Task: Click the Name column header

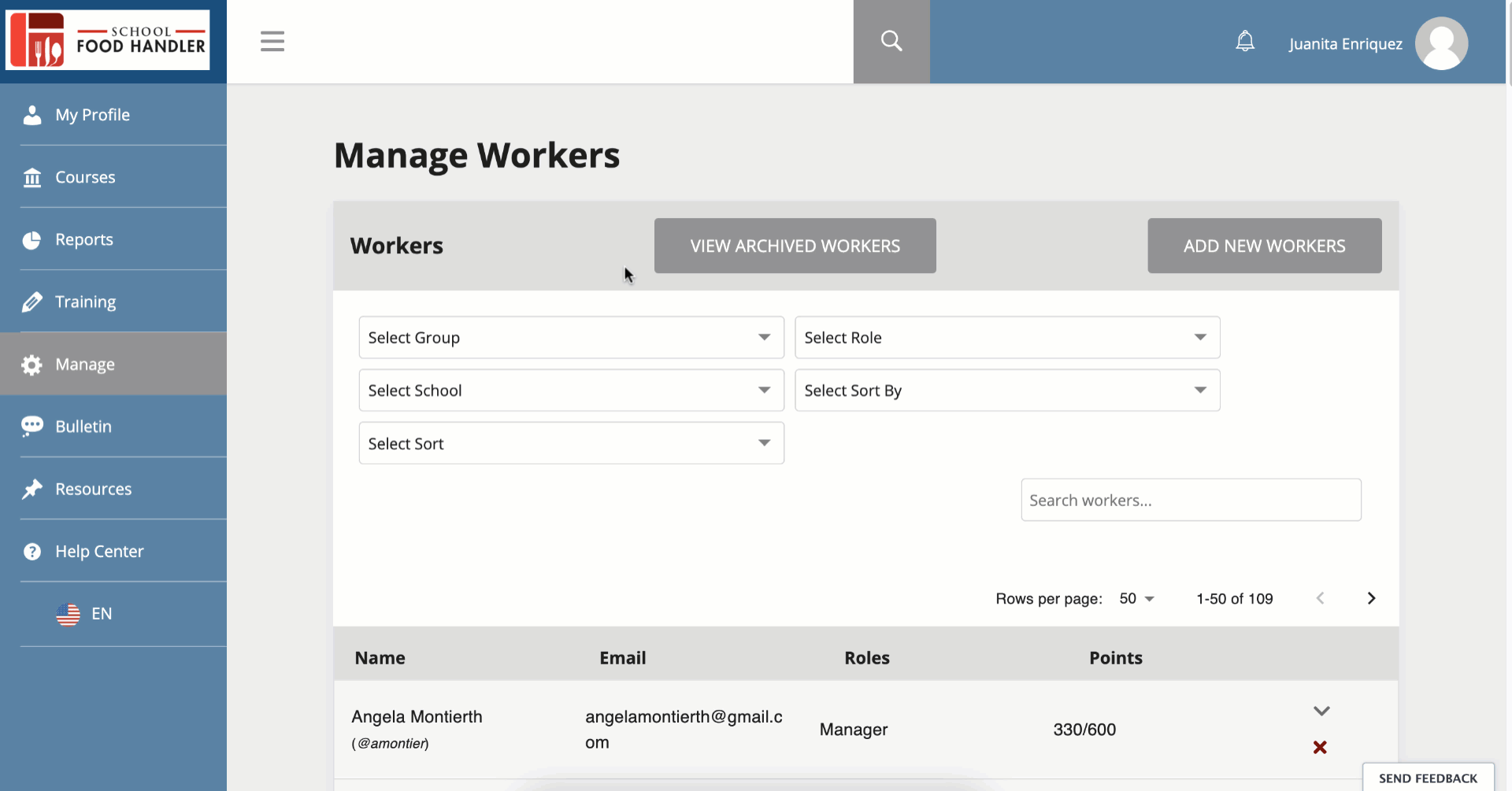Action: 380,658
